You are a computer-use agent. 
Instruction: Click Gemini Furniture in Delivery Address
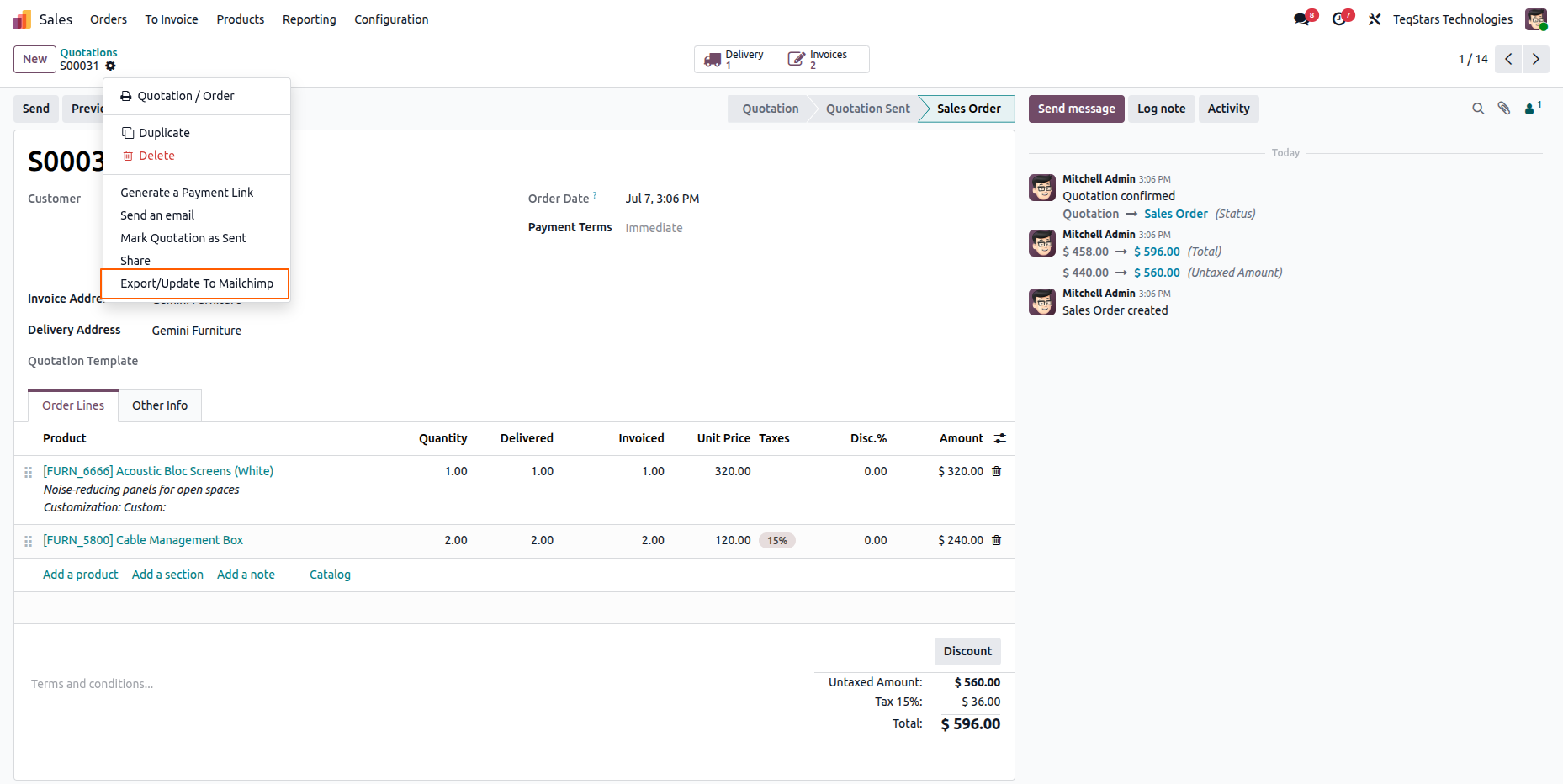click(x=197, y=331)
